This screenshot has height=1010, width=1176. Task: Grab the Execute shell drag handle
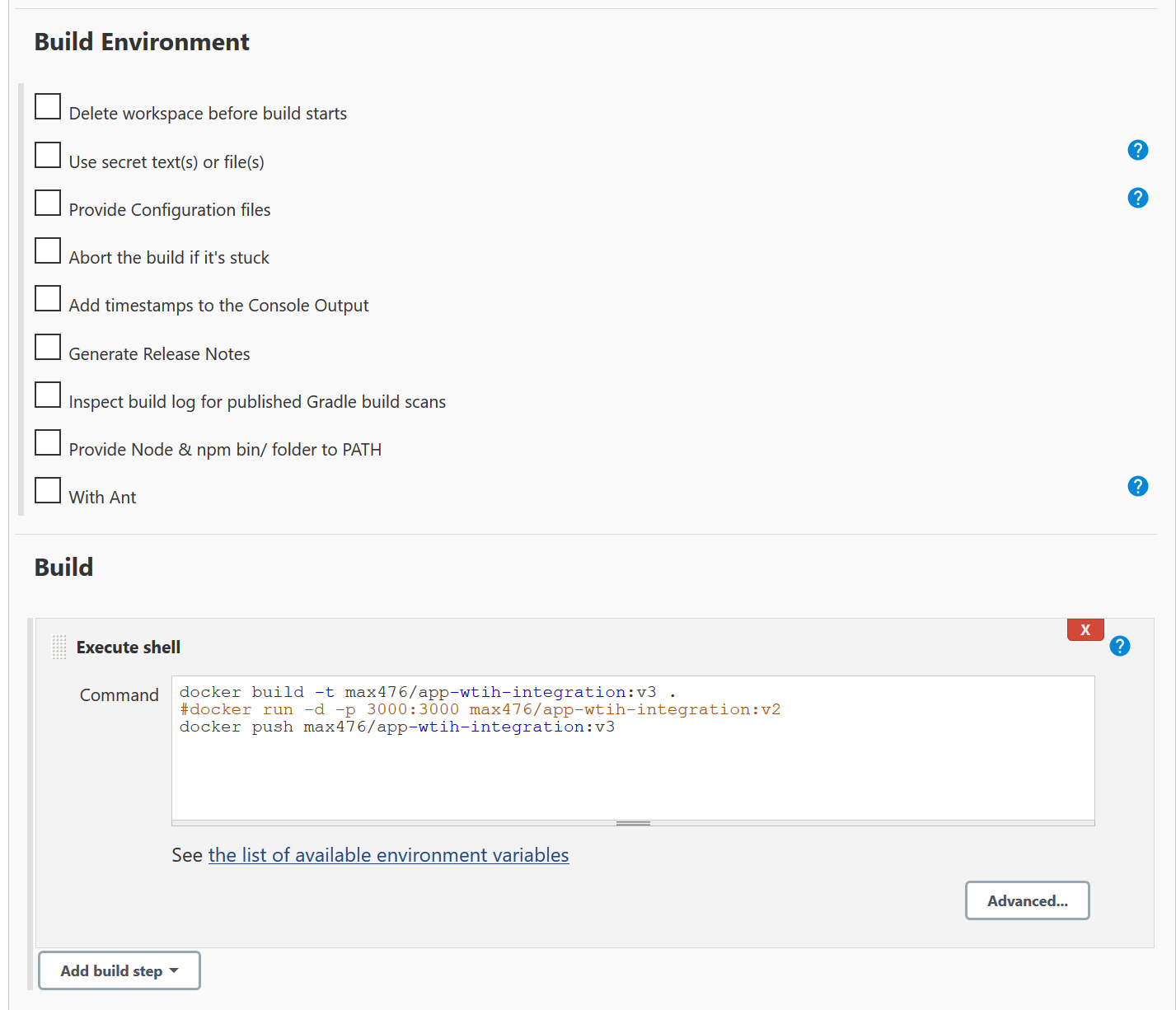pyautogui.click(x=59, y=647)
